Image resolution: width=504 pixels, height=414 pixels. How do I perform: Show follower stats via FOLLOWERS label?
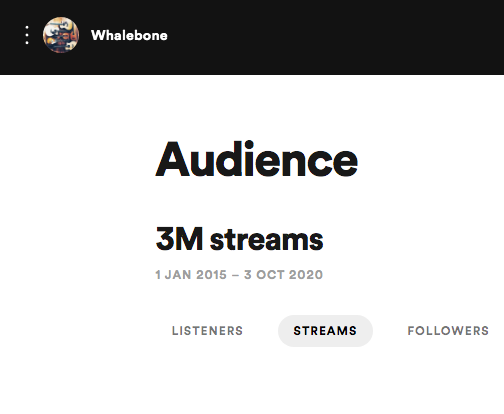[448, 331]
